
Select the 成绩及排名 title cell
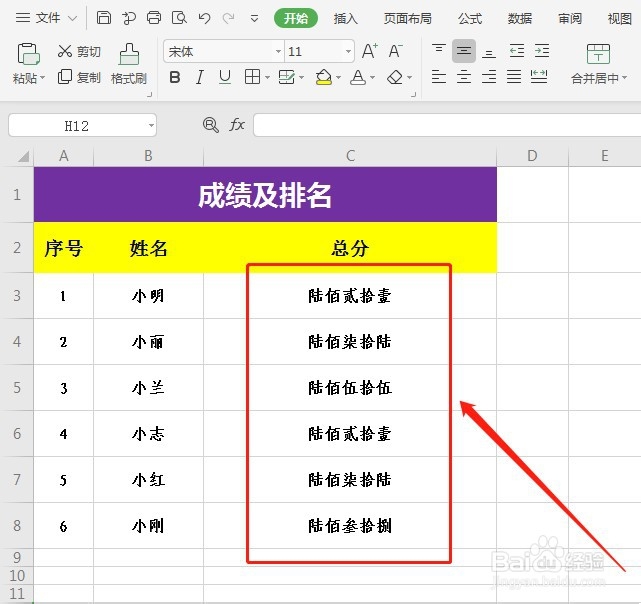tap(265, 195)
